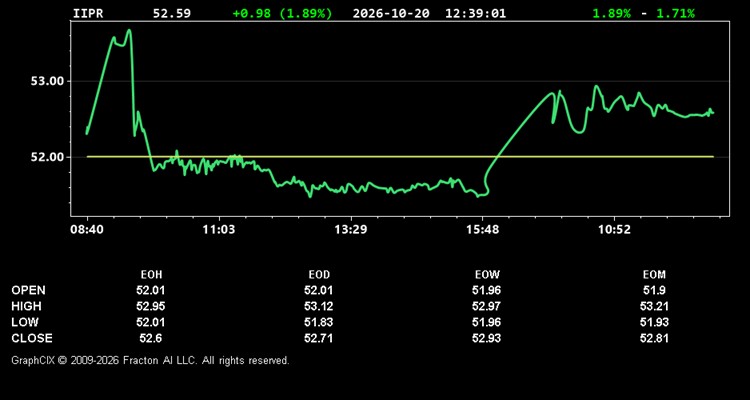Click the EOD HIGH value 53.12

[319, 306]
